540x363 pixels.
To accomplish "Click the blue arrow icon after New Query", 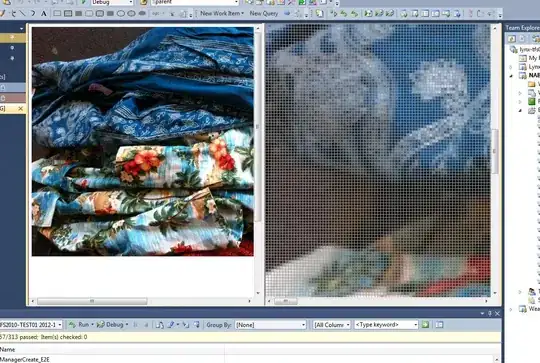I will pyautogui.click(x=287, y=13).
